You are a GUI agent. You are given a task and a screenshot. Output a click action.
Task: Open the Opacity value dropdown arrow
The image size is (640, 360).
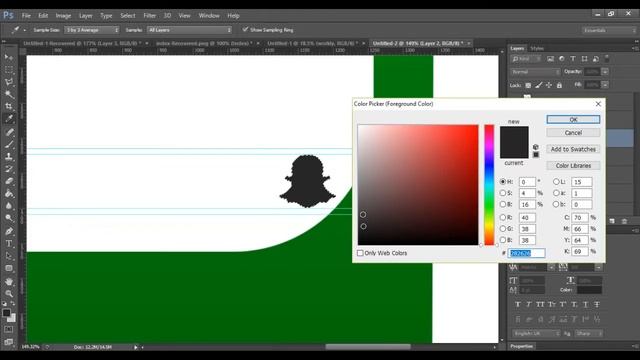pyautogui.click(x=605, y=72)
